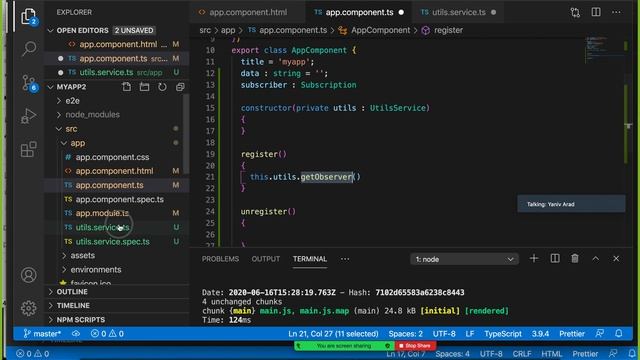This screenshot has height=360, width=640.
Task: Click the notifications bell in status bar
Action: pos(619,333)
